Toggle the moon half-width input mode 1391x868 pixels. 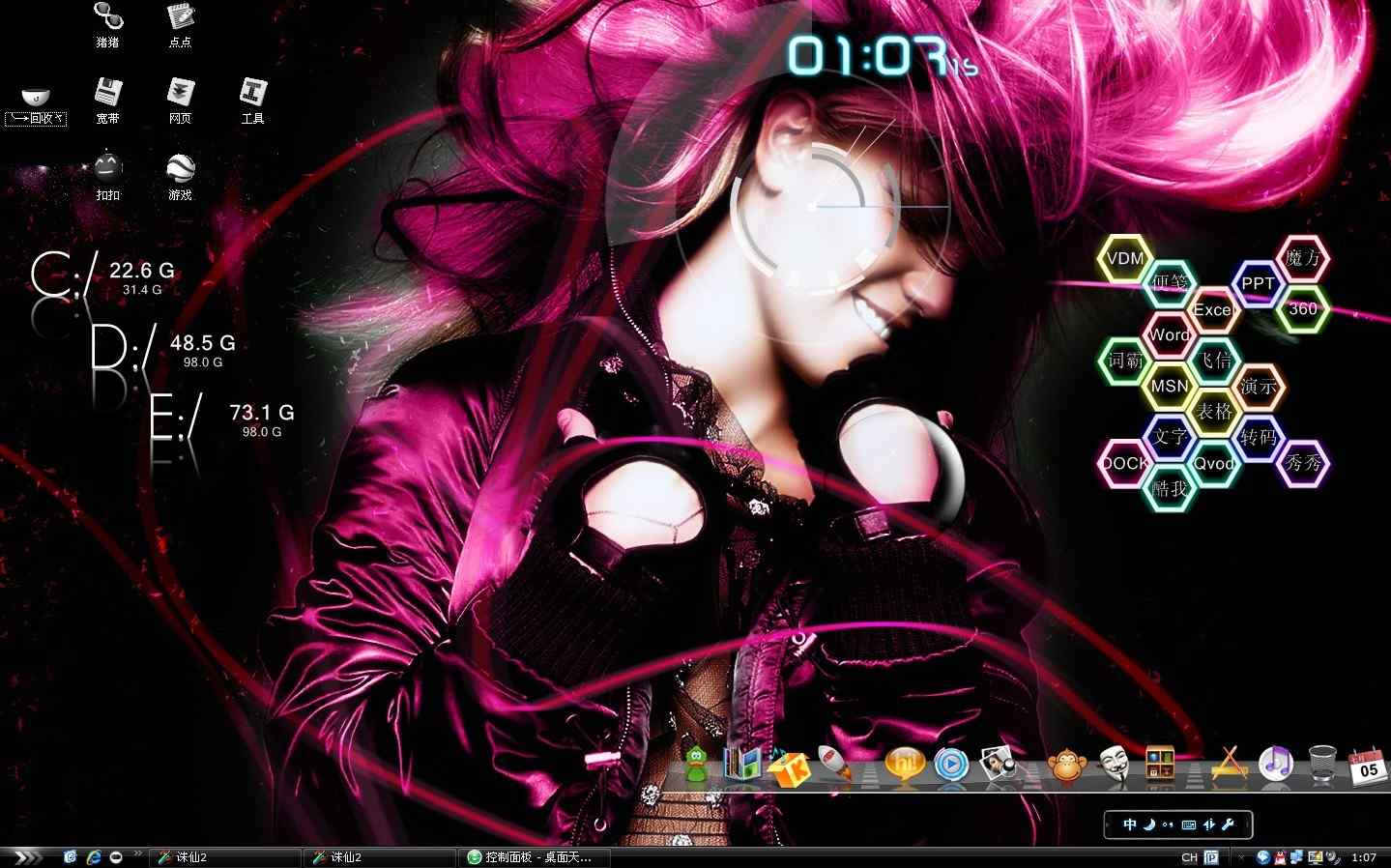(1149, 825)
